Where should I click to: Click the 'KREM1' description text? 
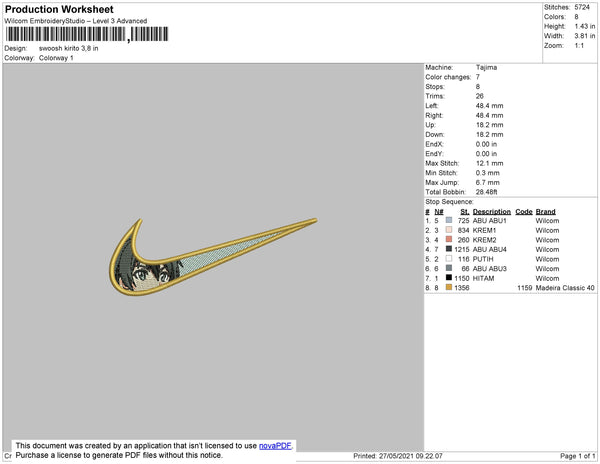pyautogui.click(x=484, y=230)
